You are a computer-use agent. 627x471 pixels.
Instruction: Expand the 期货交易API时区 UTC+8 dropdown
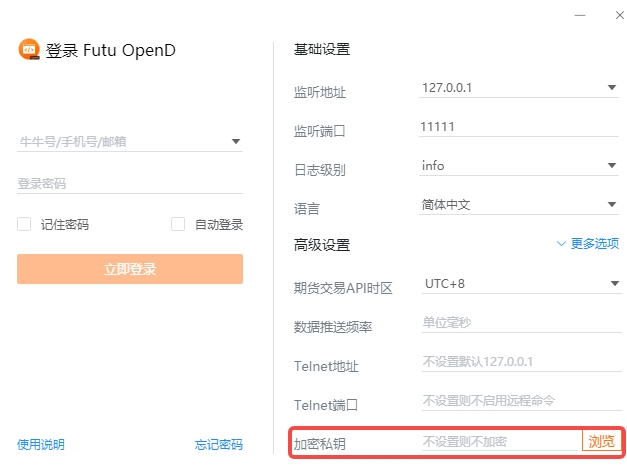click(612, 284)
